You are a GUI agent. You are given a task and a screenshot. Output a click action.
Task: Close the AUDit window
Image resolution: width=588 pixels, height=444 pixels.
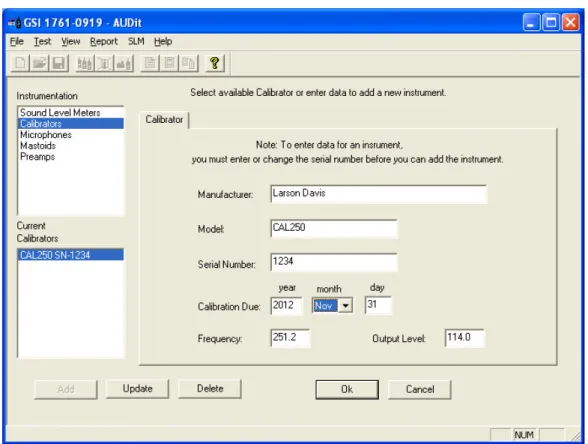coord(570,22)
